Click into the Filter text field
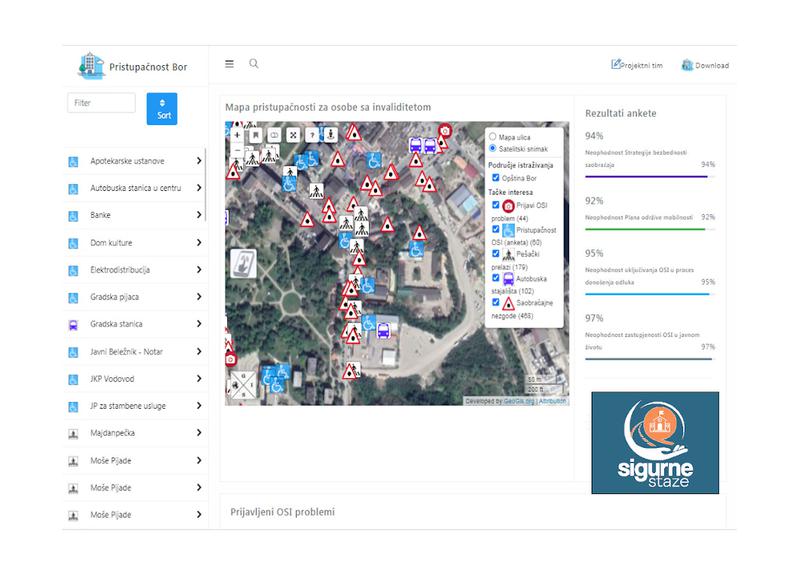 click(x=101, y=103)
